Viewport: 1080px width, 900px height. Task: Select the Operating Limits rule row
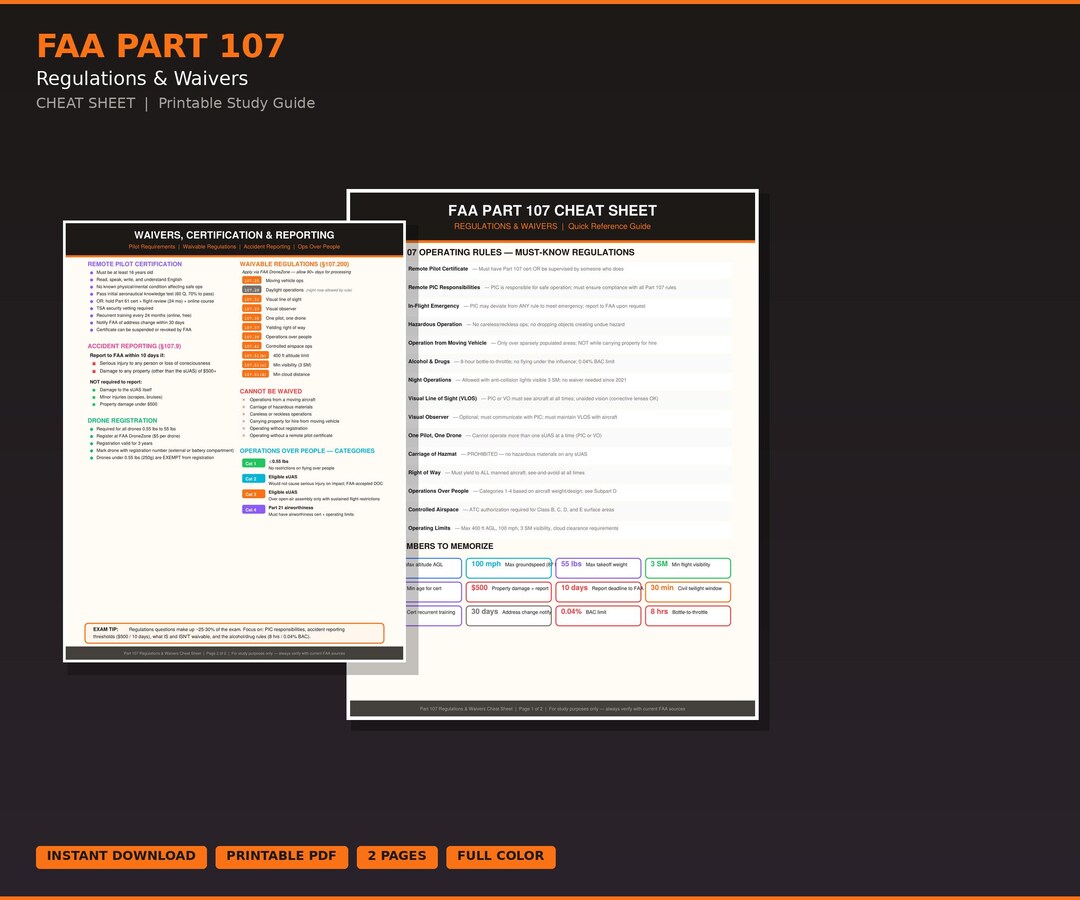coord(569,529)
